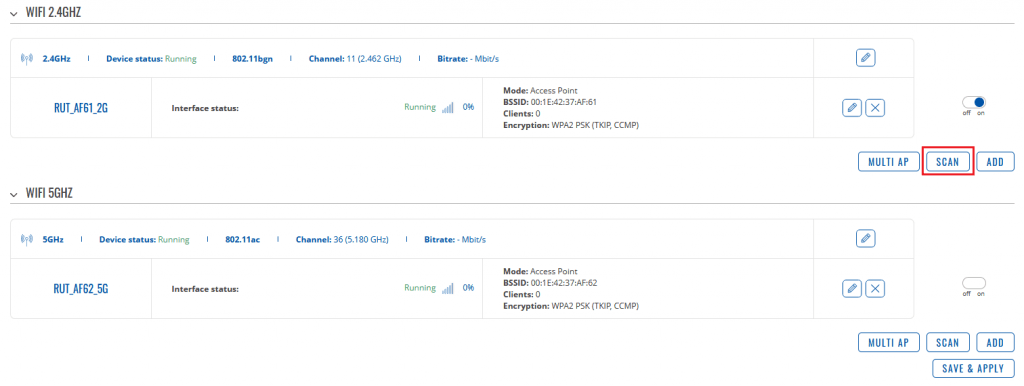This screenshot has height=386, width=1024.
Task: Click the 2.4GHz wireless signal icon
Action: click(27, 59)
